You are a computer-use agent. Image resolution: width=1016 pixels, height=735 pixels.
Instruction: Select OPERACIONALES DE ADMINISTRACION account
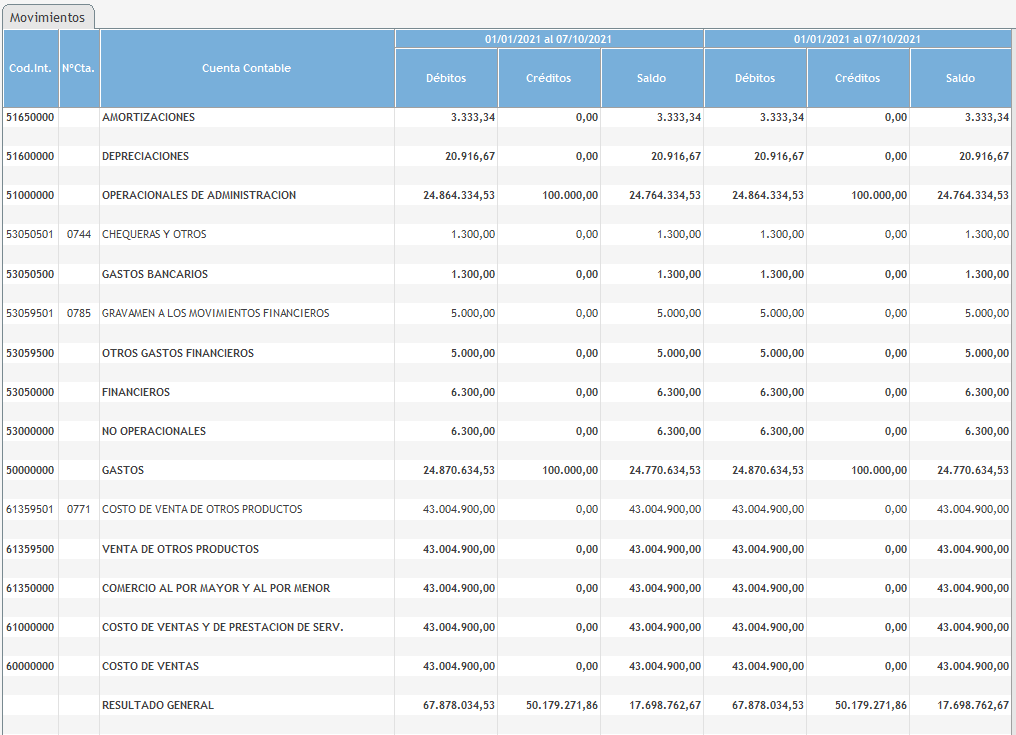pyautogui.click(x=199, y=195)
